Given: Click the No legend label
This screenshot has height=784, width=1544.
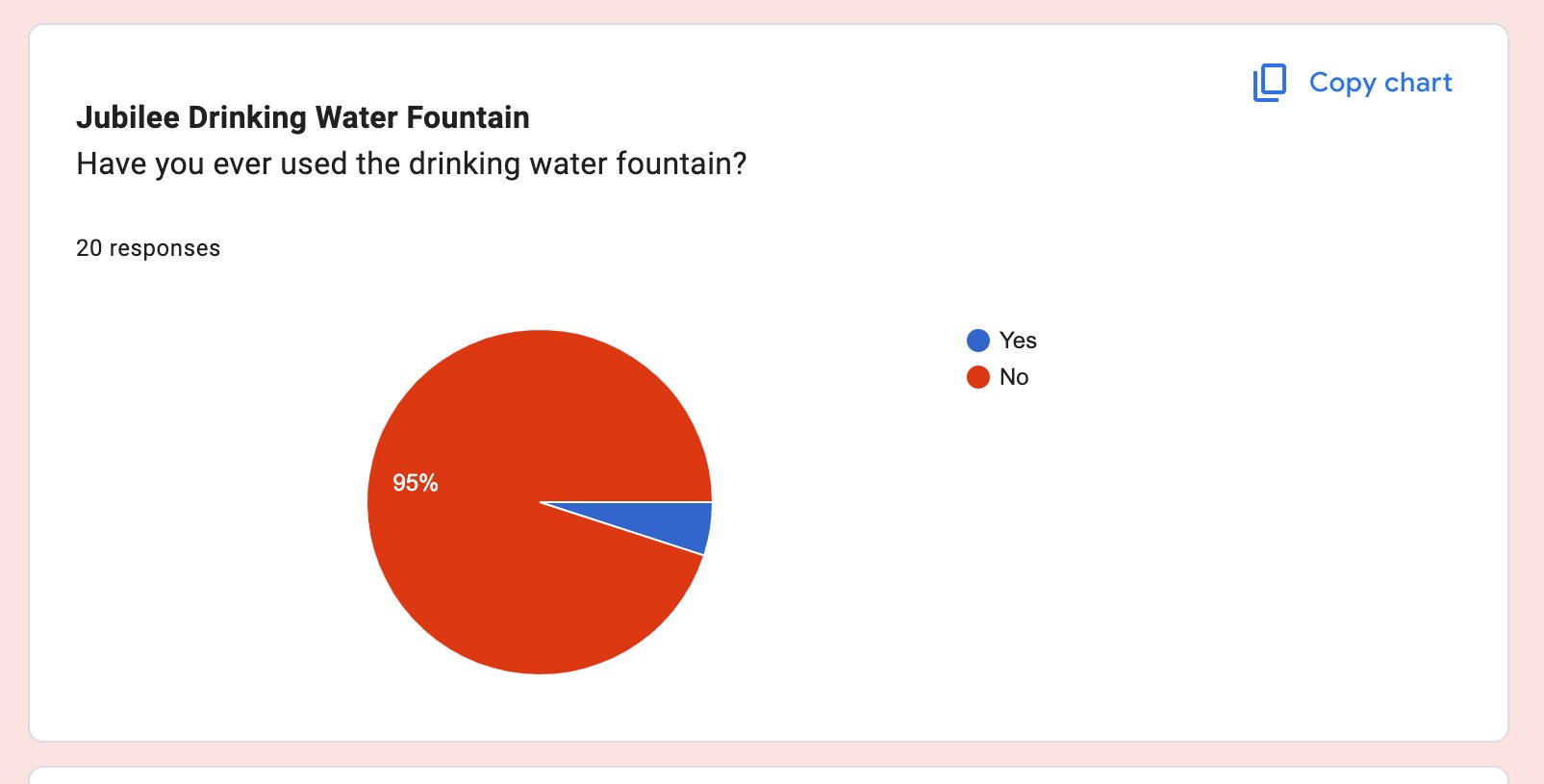Looking at the screenshot, I should (x=1014, y=377).
